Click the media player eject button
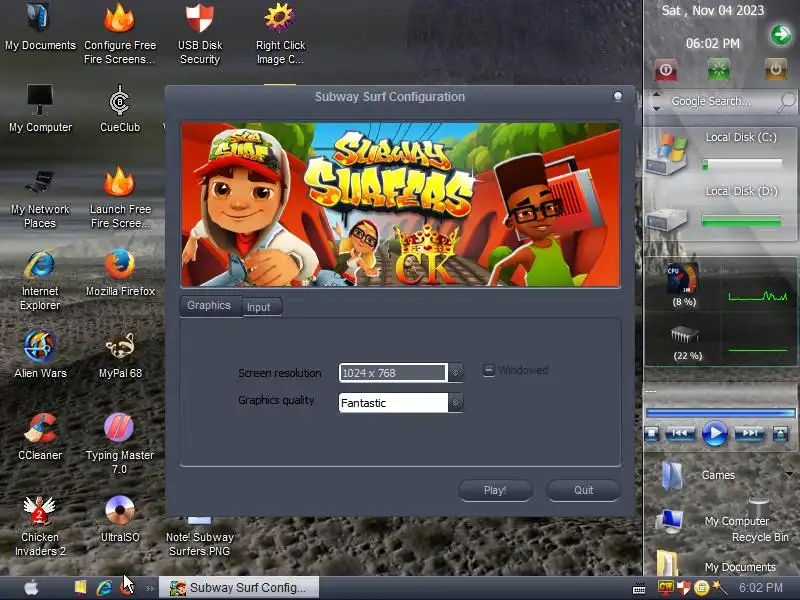The image size is (800, 600). (780, 434)
